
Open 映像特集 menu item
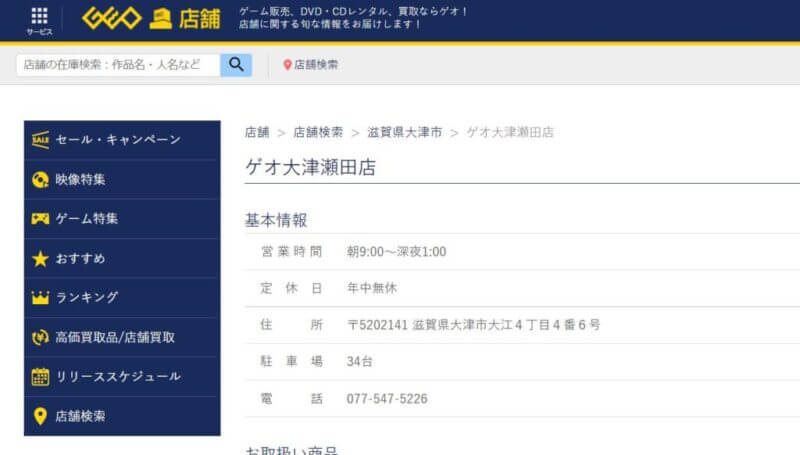pos(122,180)
